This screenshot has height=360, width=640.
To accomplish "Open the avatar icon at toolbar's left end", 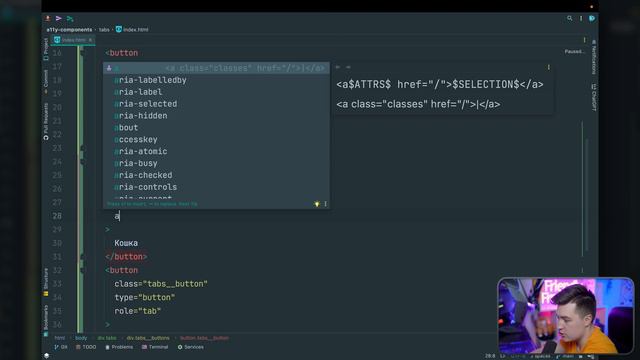I will [x=48, y=18].
